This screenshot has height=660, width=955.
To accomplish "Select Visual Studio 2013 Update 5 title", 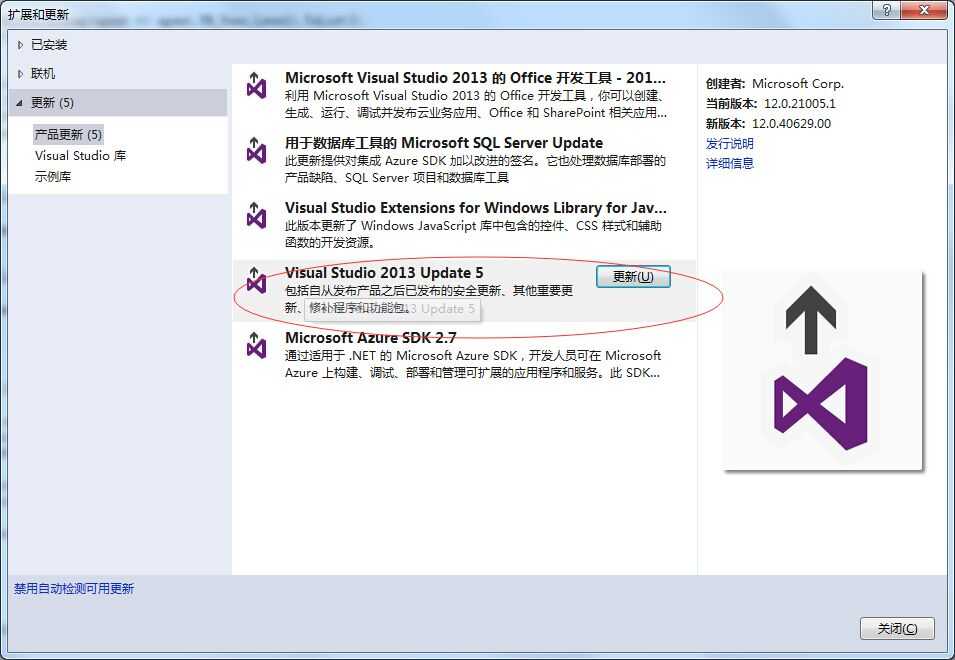I will (x=384, y=273).
